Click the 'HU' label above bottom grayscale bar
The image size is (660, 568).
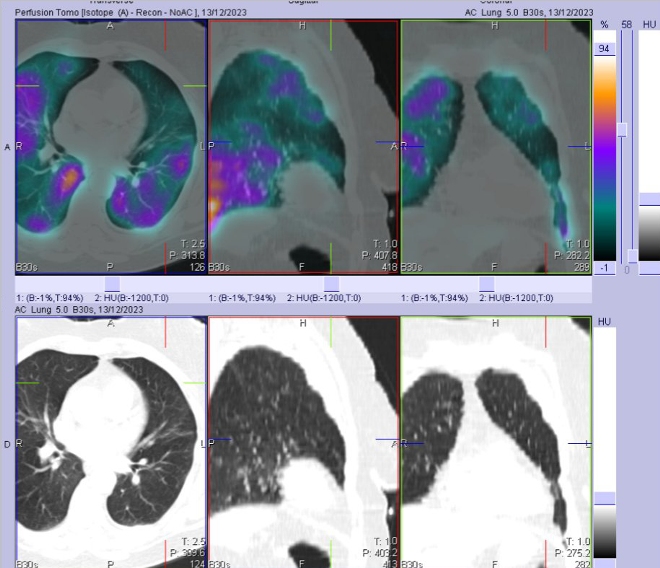[604, 322]
